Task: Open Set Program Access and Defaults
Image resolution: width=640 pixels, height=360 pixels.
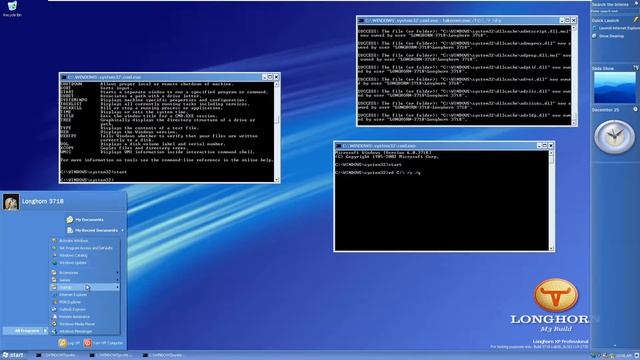Action: point(85,248)
